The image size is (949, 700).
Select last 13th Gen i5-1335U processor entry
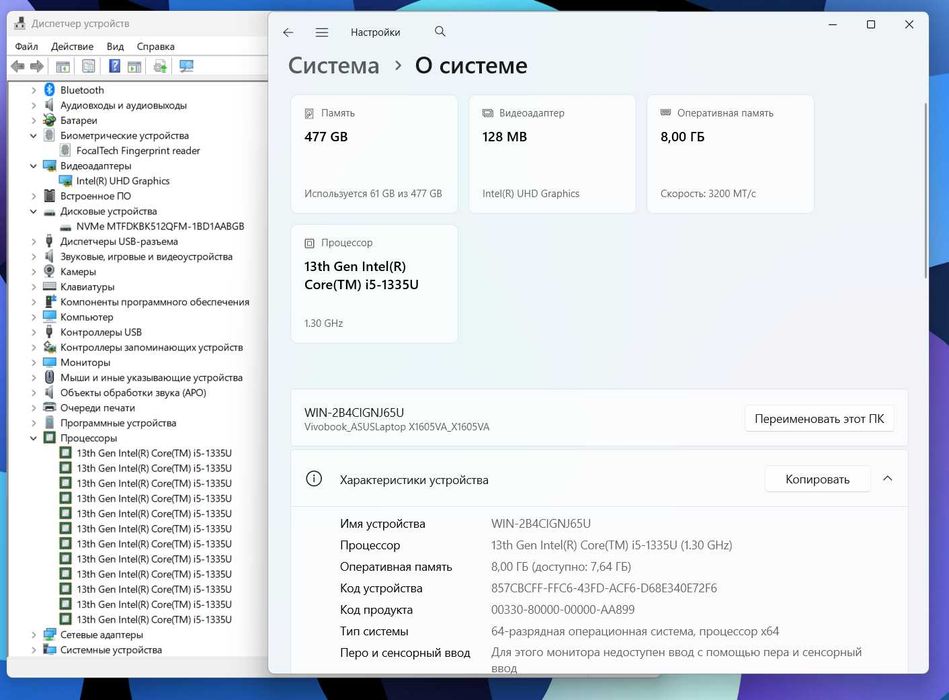(x=154, y=620)
